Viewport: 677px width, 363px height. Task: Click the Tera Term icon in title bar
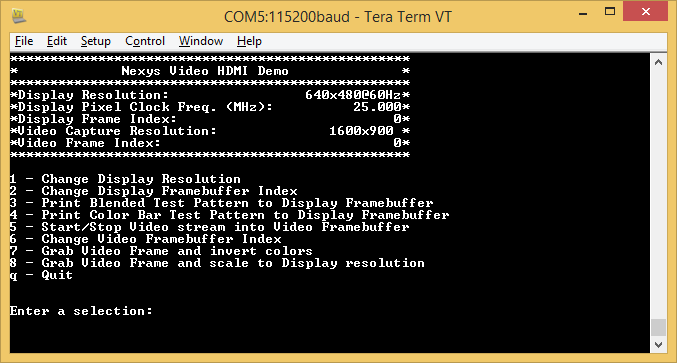[19, 16]
